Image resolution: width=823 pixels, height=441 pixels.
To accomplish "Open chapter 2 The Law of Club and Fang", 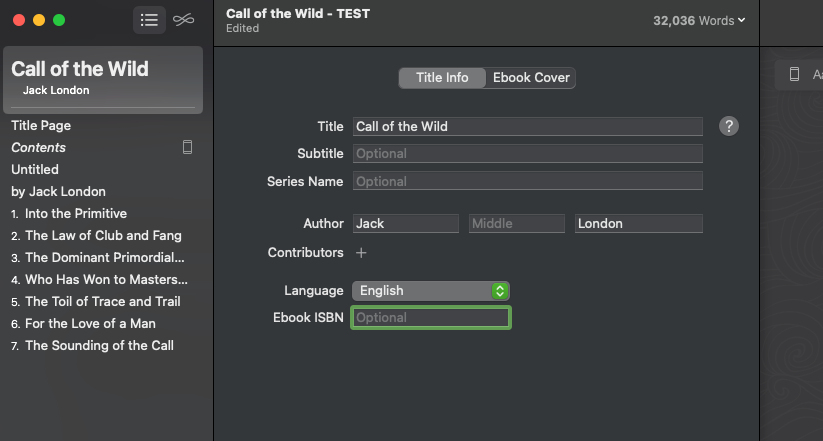I will pos(96,236).
